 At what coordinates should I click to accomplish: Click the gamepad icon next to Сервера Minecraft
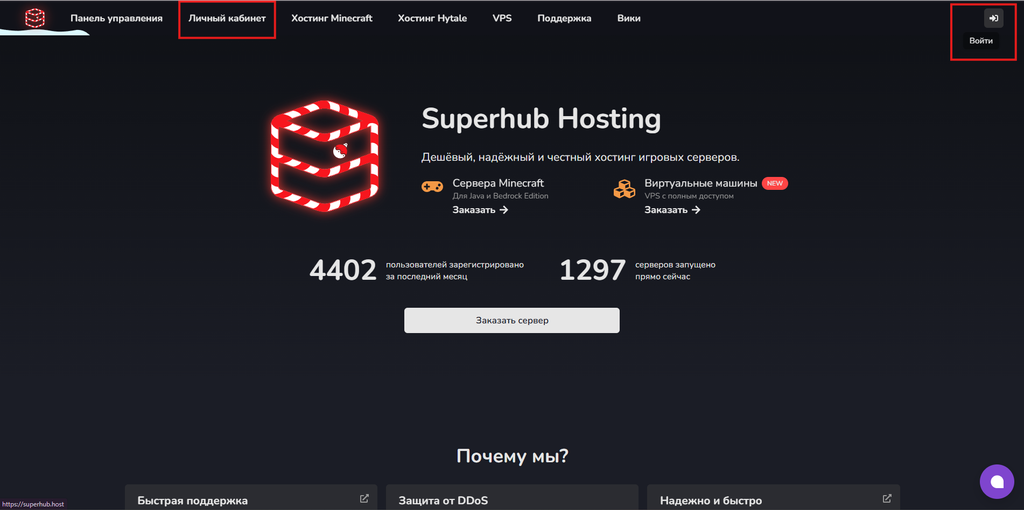[432, 187]
